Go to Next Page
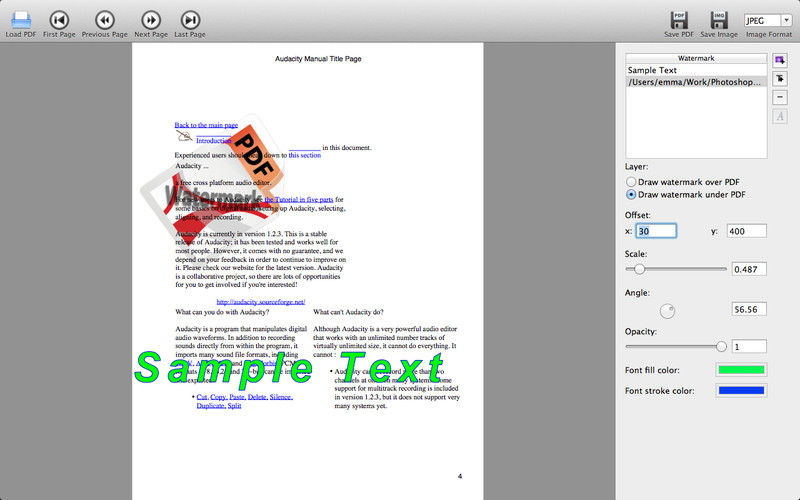This screenshot has width=800, height=500. pos(151,20)
